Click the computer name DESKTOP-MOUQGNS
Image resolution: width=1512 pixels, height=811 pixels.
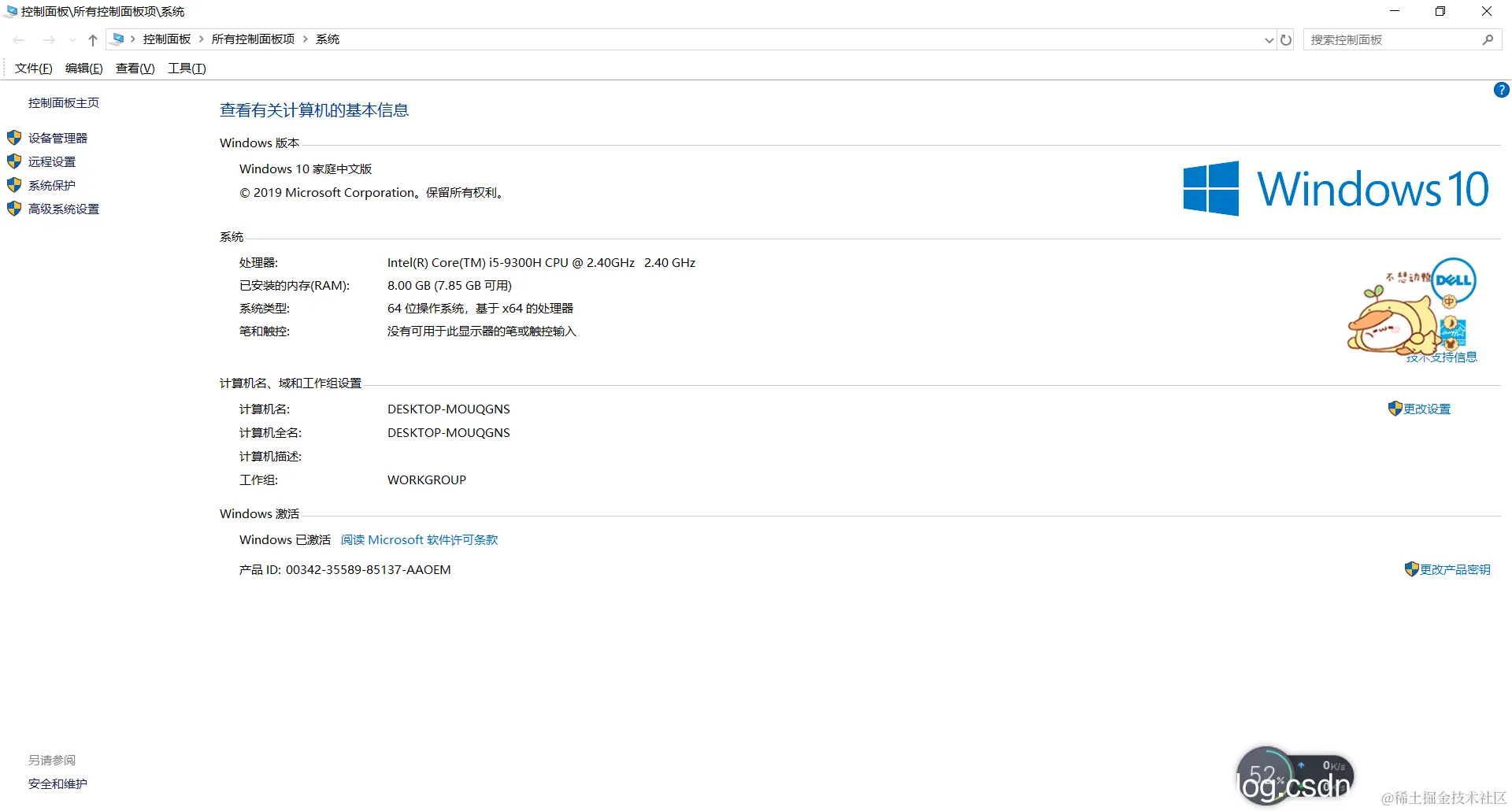click(449, 409)
